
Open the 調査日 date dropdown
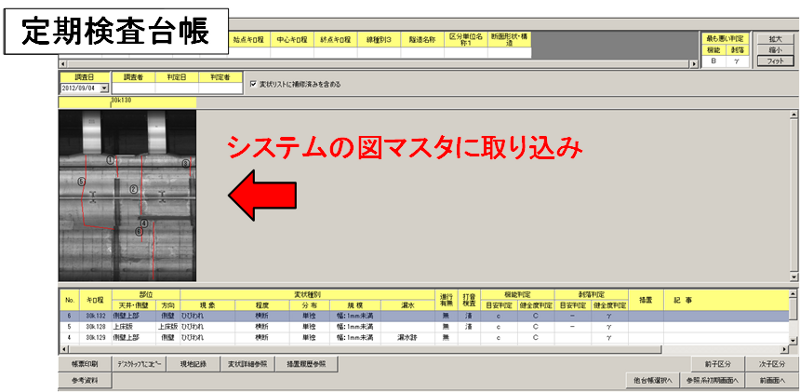click(x=105, y=88)
